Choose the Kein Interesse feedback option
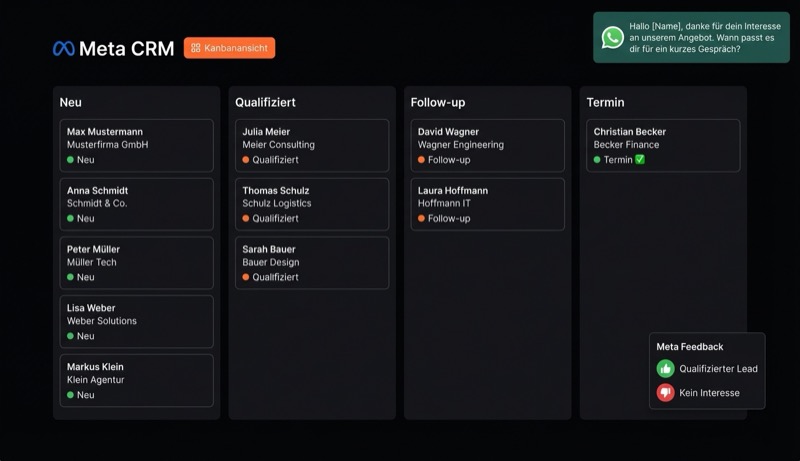This screenshot has height=461, width=800. (x=709, y=393)
